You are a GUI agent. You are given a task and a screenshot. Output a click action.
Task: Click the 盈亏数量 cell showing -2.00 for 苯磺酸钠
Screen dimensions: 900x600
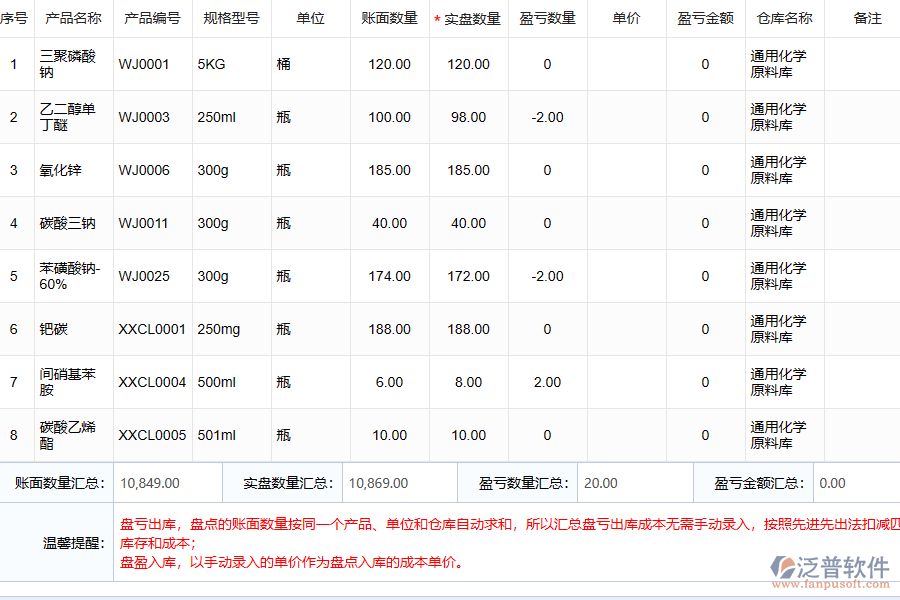547,276
